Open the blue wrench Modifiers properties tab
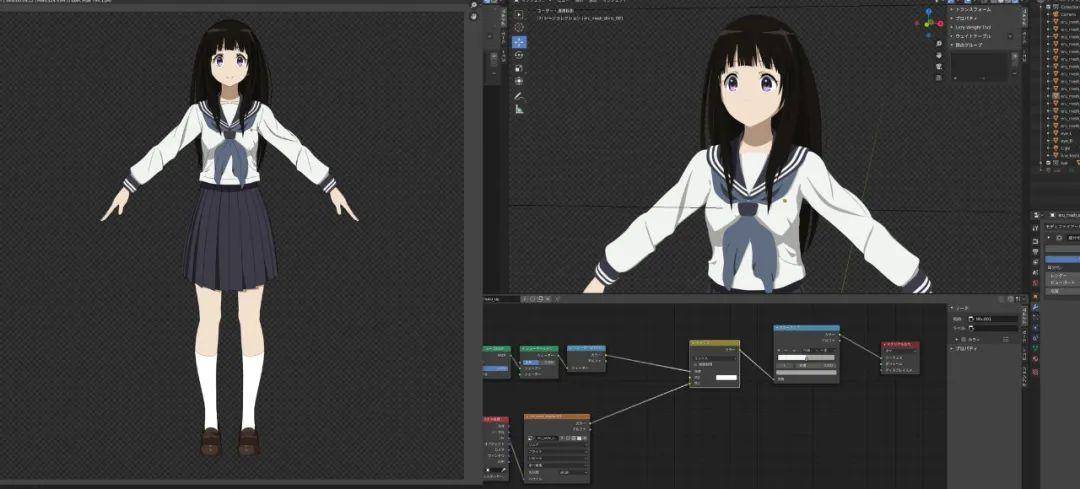This screenshot has height=489, width=1080. pyautogui.click(x=1035, y=307)
